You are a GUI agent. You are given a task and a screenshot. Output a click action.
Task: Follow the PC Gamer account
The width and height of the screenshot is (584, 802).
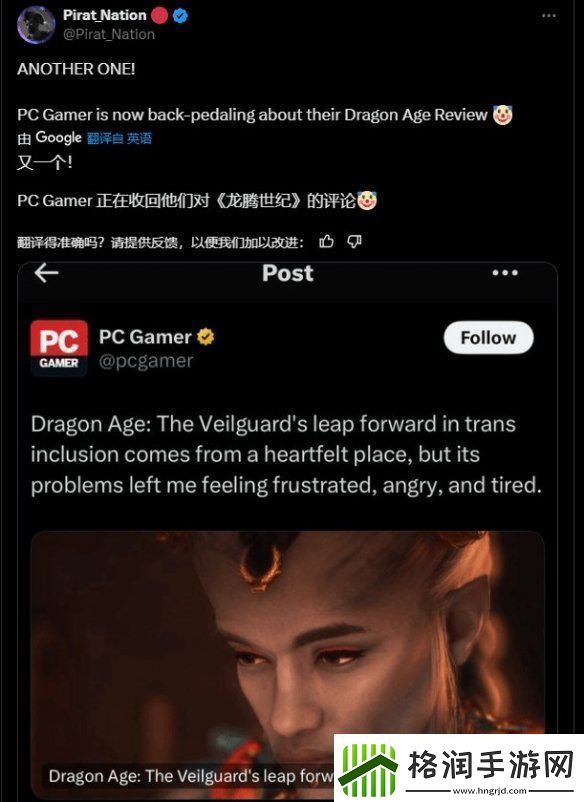tap(488, 338)
